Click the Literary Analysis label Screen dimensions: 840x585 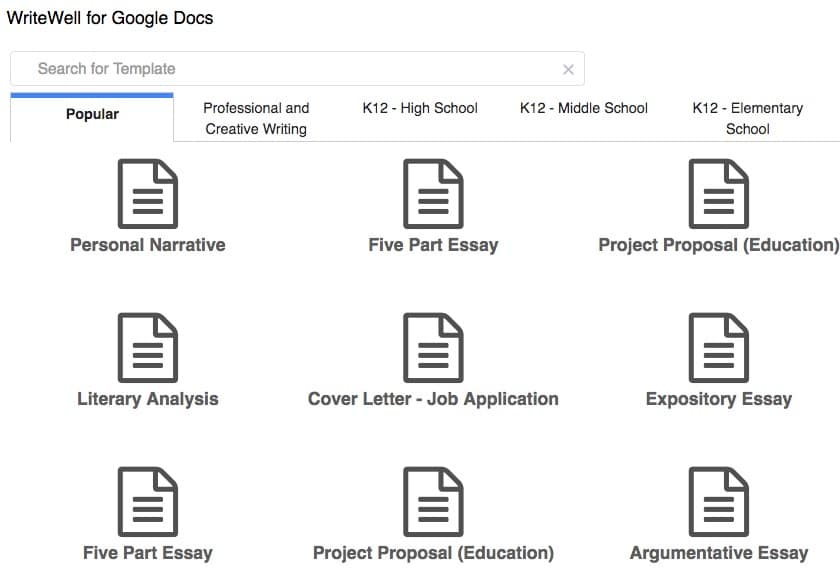tap(147, 398)
